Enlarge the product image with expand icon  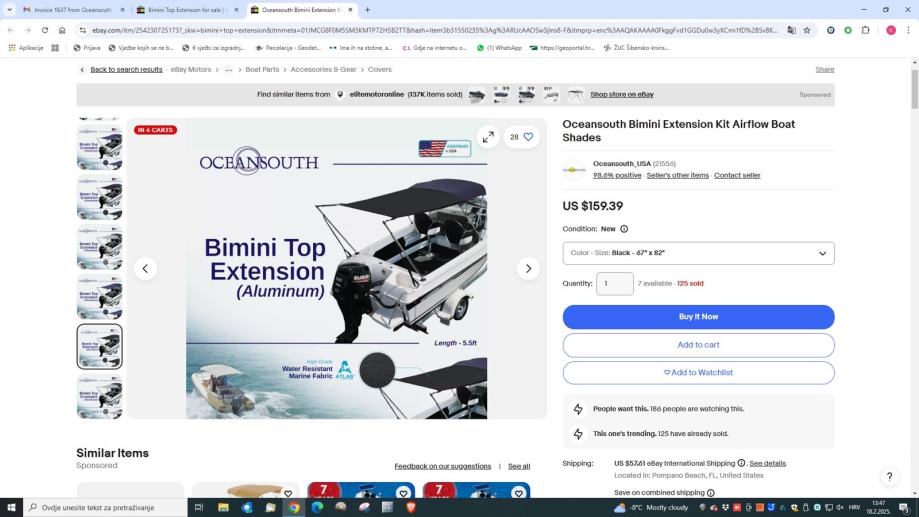click(488, 137)
